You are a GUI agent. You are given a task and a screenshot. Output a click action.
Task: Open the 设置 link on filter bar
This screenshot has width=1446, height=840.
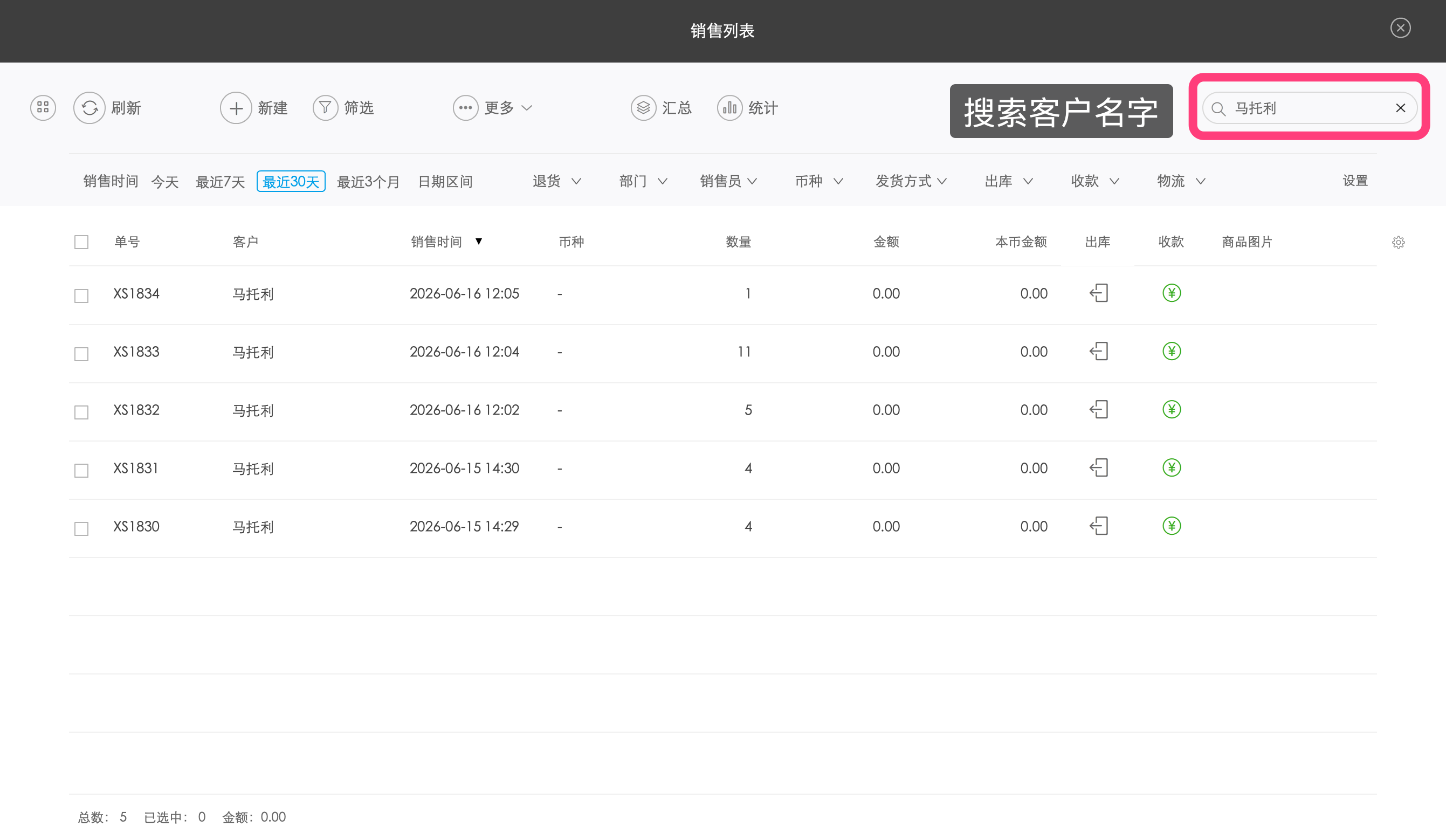1355,181
